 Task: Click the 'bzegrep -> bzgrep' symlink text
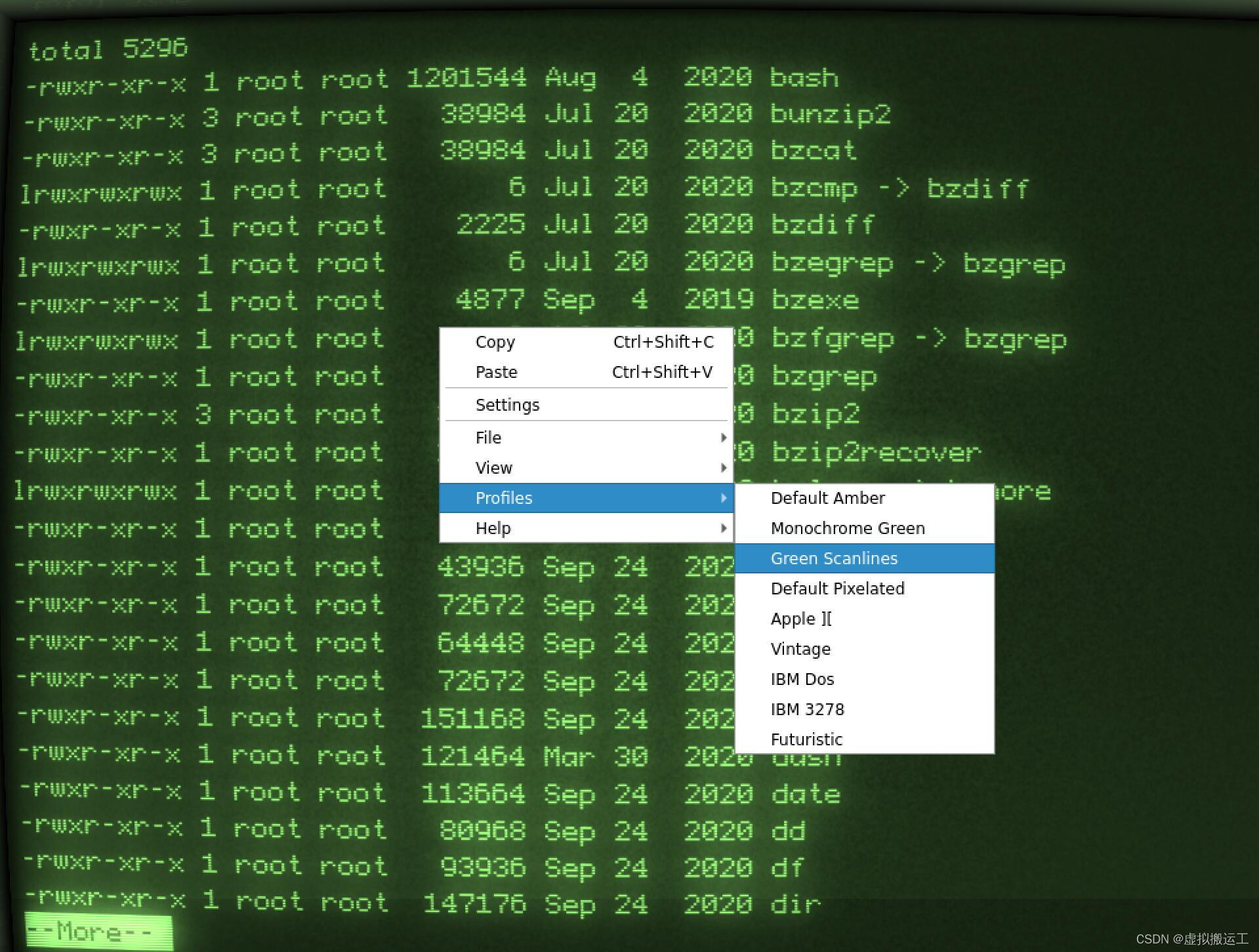point(918,264)
